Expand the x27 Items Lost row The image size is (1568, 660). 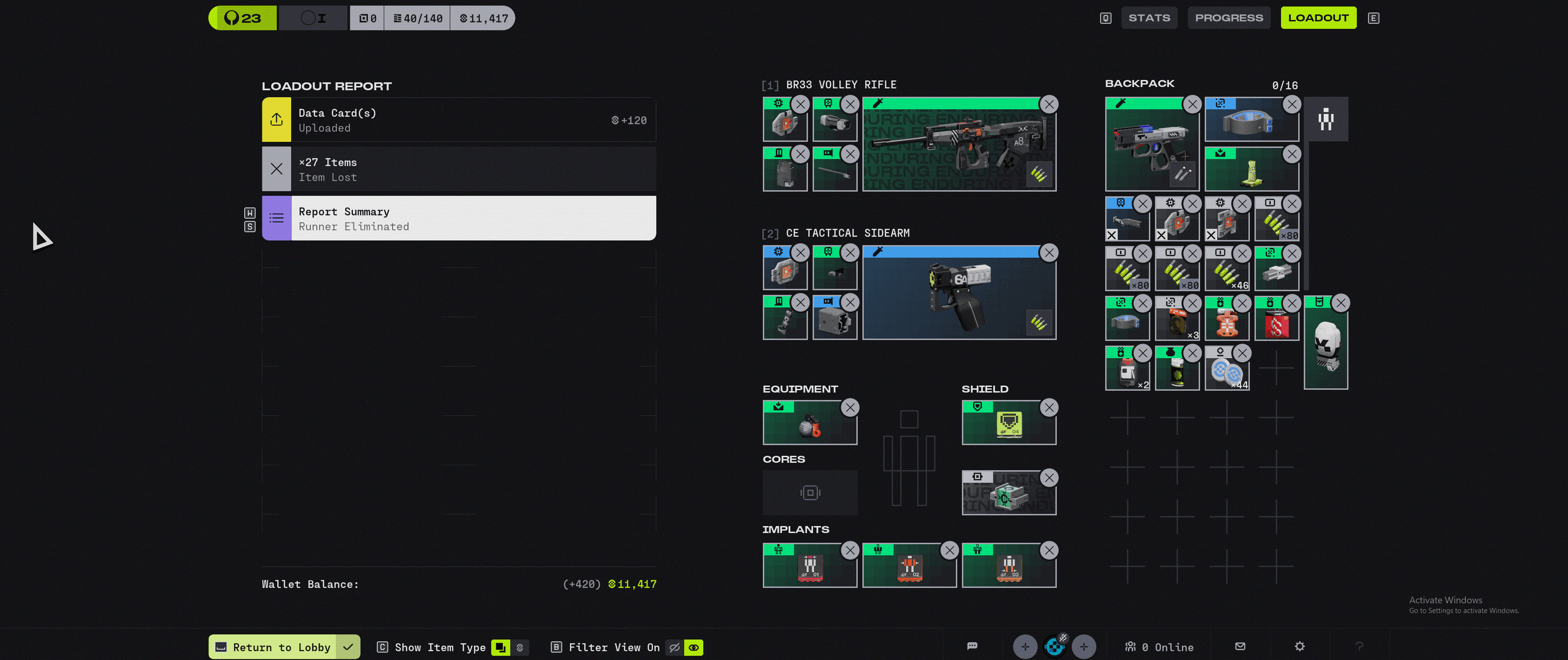pos(459,169)
